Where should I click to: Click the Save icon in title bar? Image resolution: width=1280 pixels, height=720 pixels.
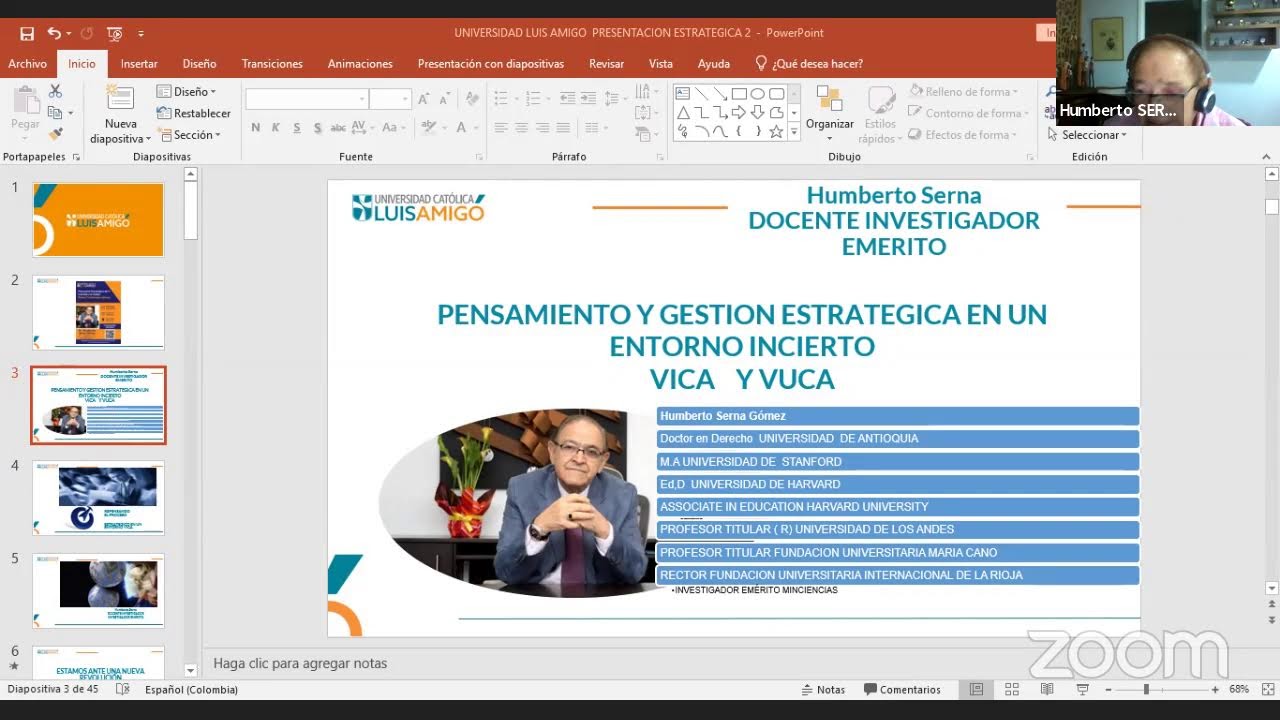tap(27, 33)
